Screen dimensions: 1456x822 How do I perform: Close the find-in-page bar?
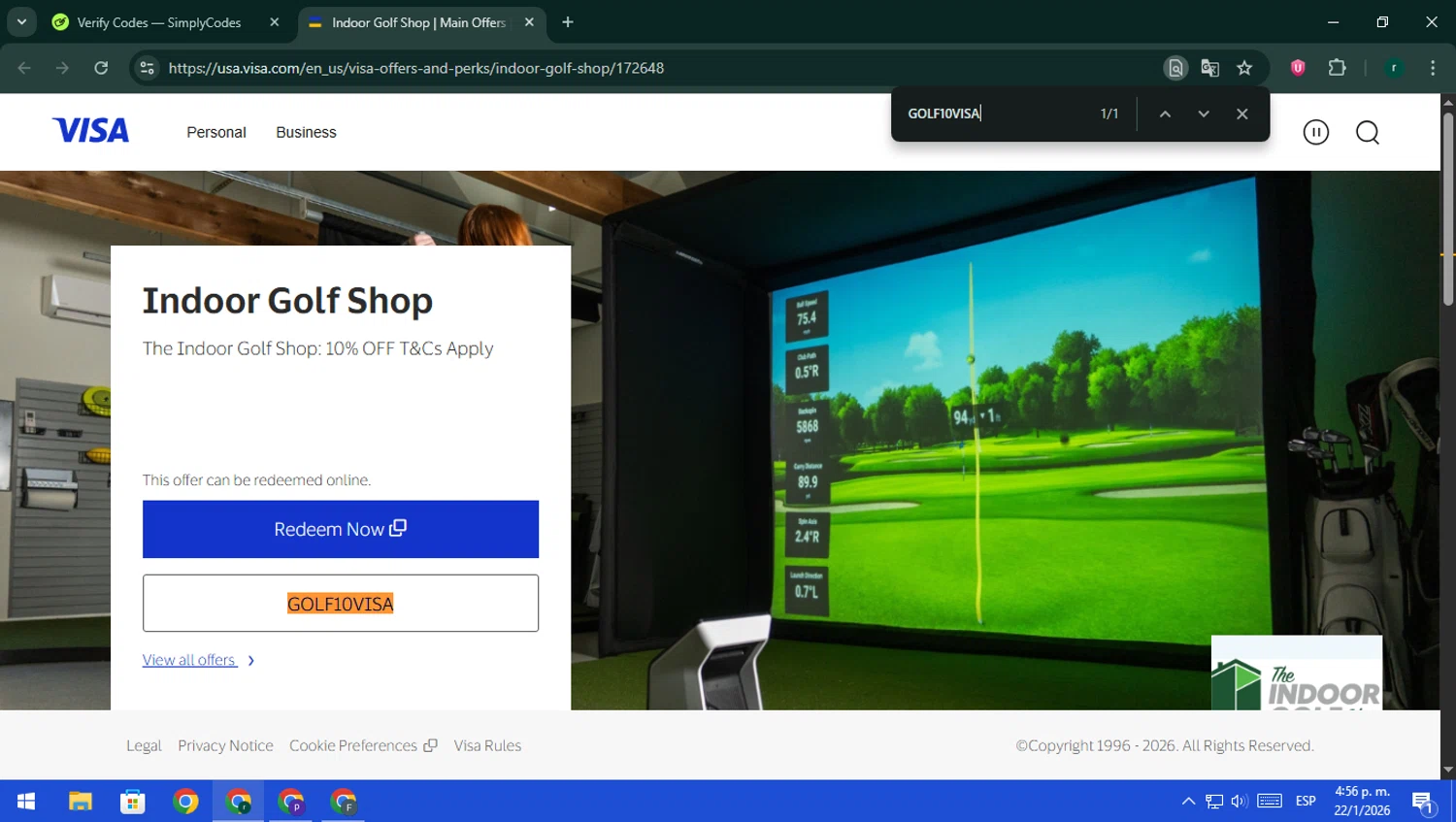(1241, 114)
